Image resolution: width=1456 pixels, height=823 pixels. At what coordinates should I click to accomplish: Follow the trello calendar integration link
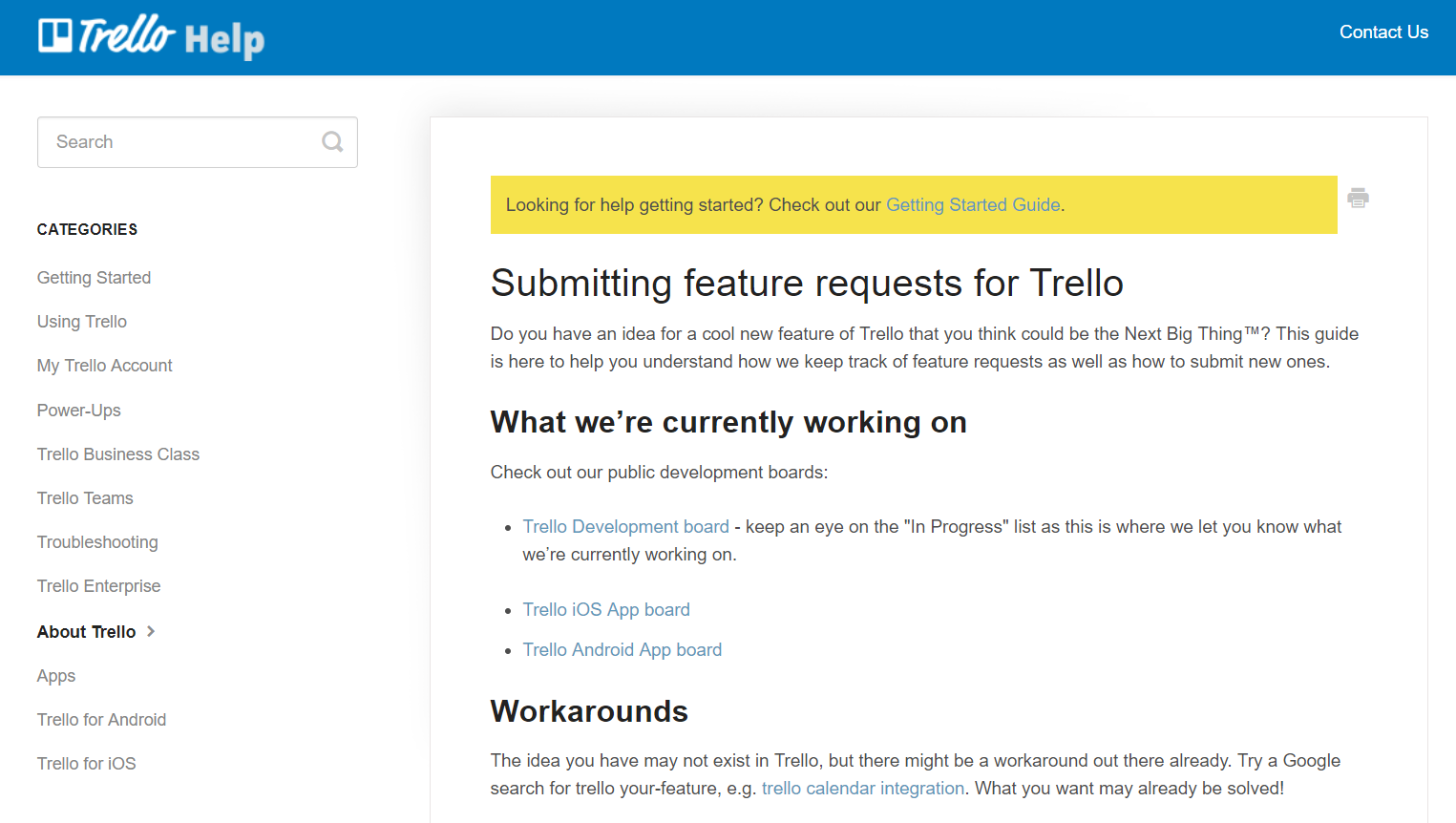pyautogui.click(x=863, y=788)
